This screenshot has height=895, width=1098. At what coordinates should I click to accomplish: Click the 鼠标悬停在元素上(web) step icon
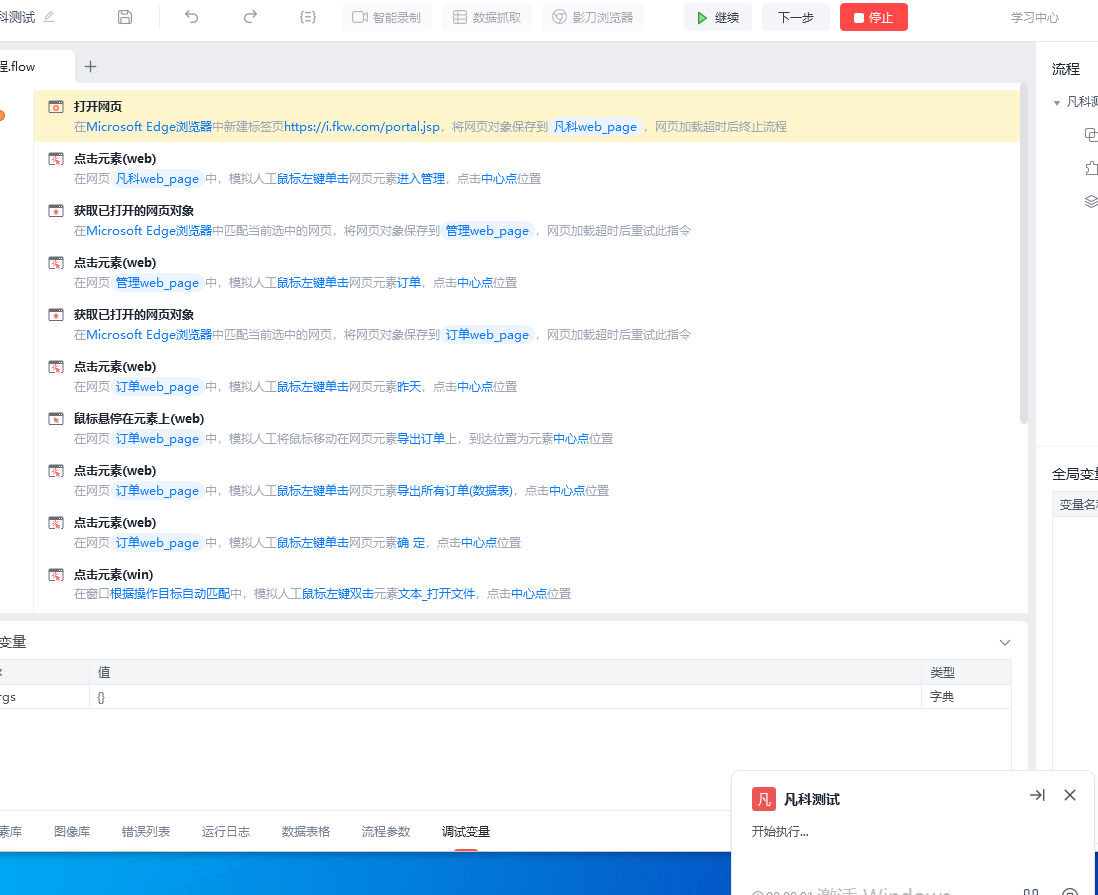coord(56,419)
